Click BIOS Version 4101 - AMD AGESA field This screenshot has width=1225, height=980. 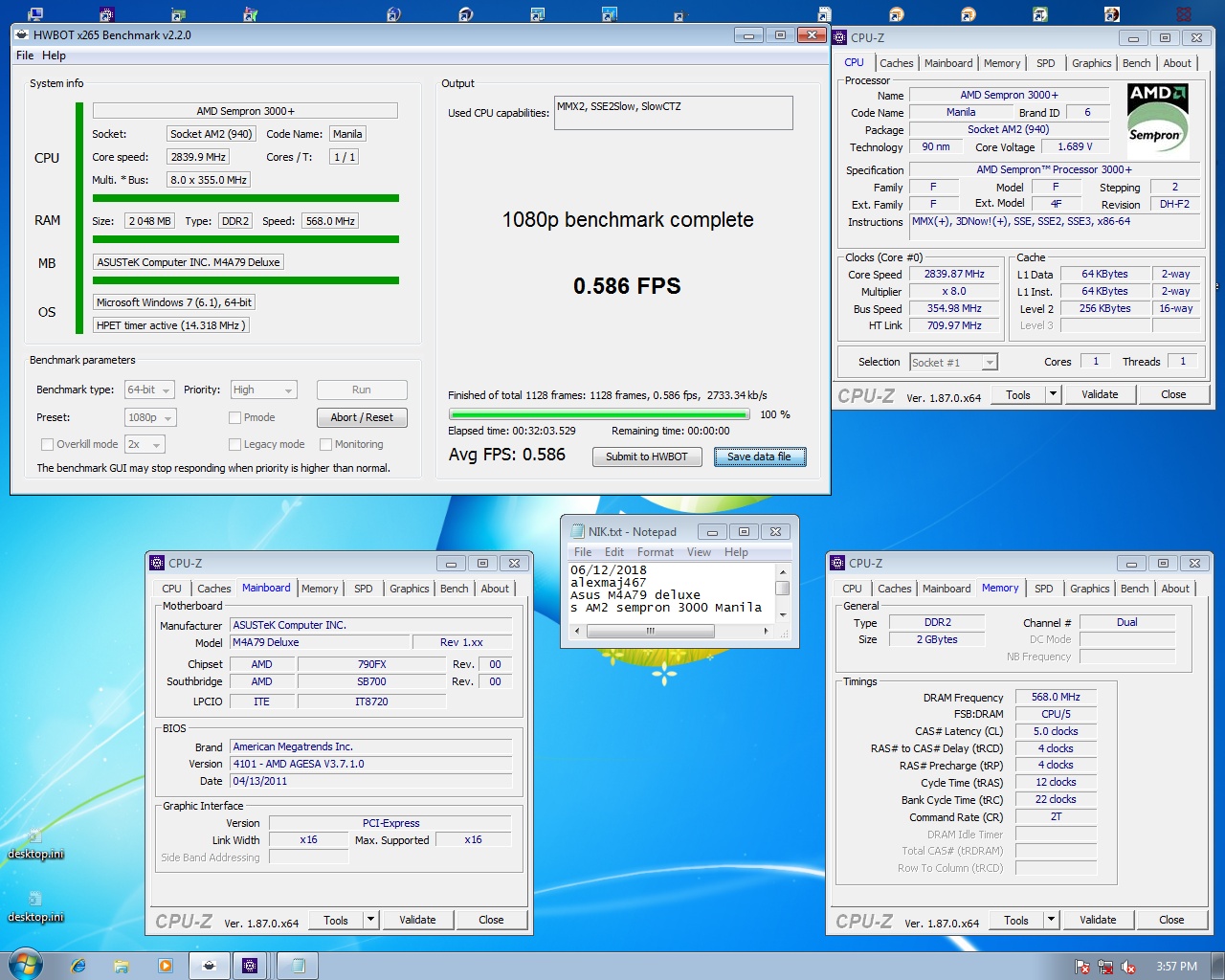(370, 764)
